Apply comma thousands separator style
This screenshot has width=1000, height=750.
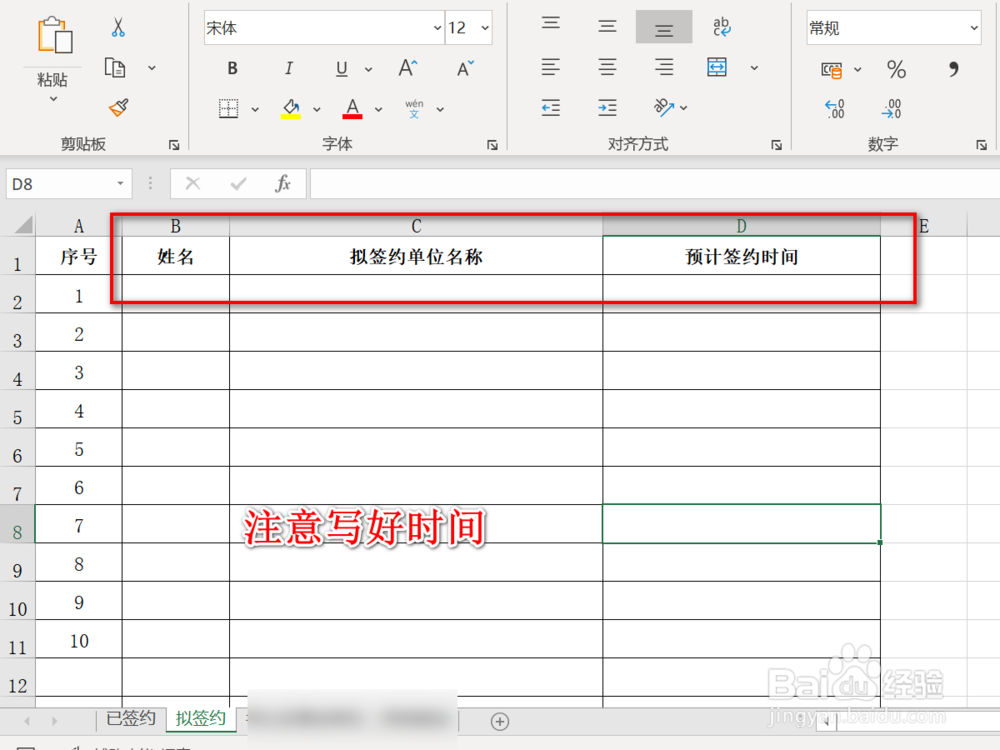(952, 68)
